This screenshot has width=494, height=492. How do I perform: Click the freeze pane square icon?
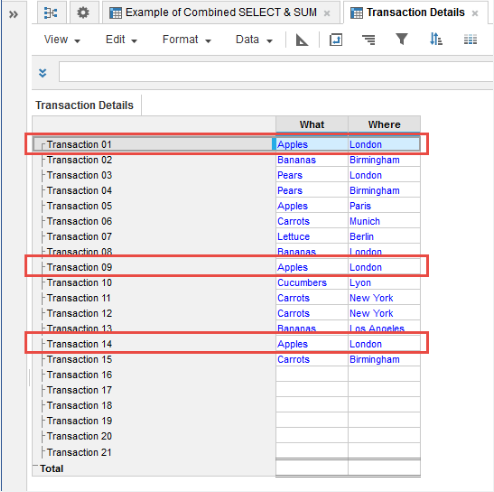tap(336, 40)
